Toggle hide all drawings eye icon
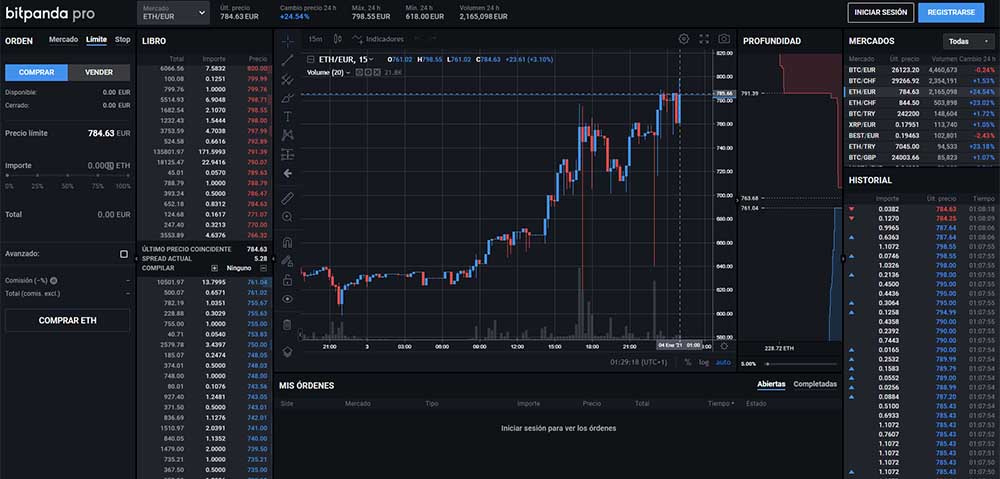1000x479 pixels. point(288,298)
